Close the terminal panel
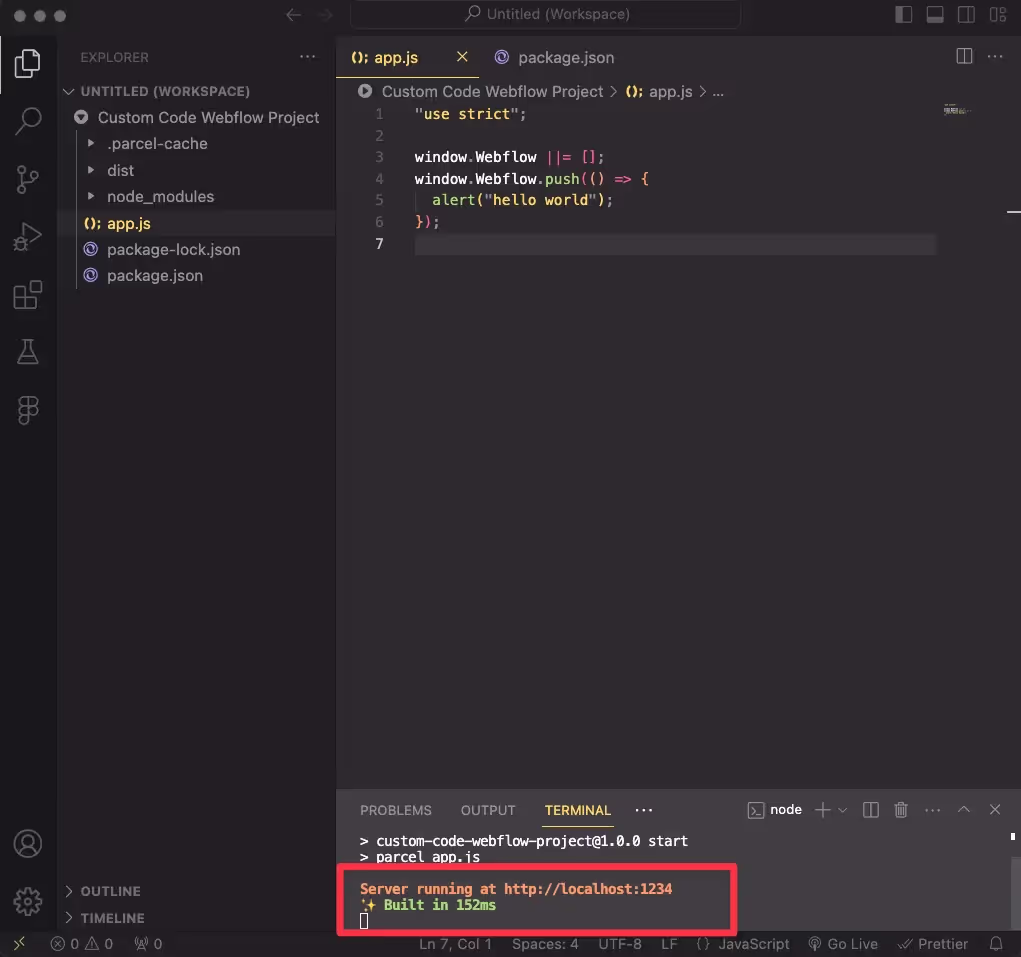The width and height of the screenshot is (1021, 957). pyautogui.click(x=995, y=810)
